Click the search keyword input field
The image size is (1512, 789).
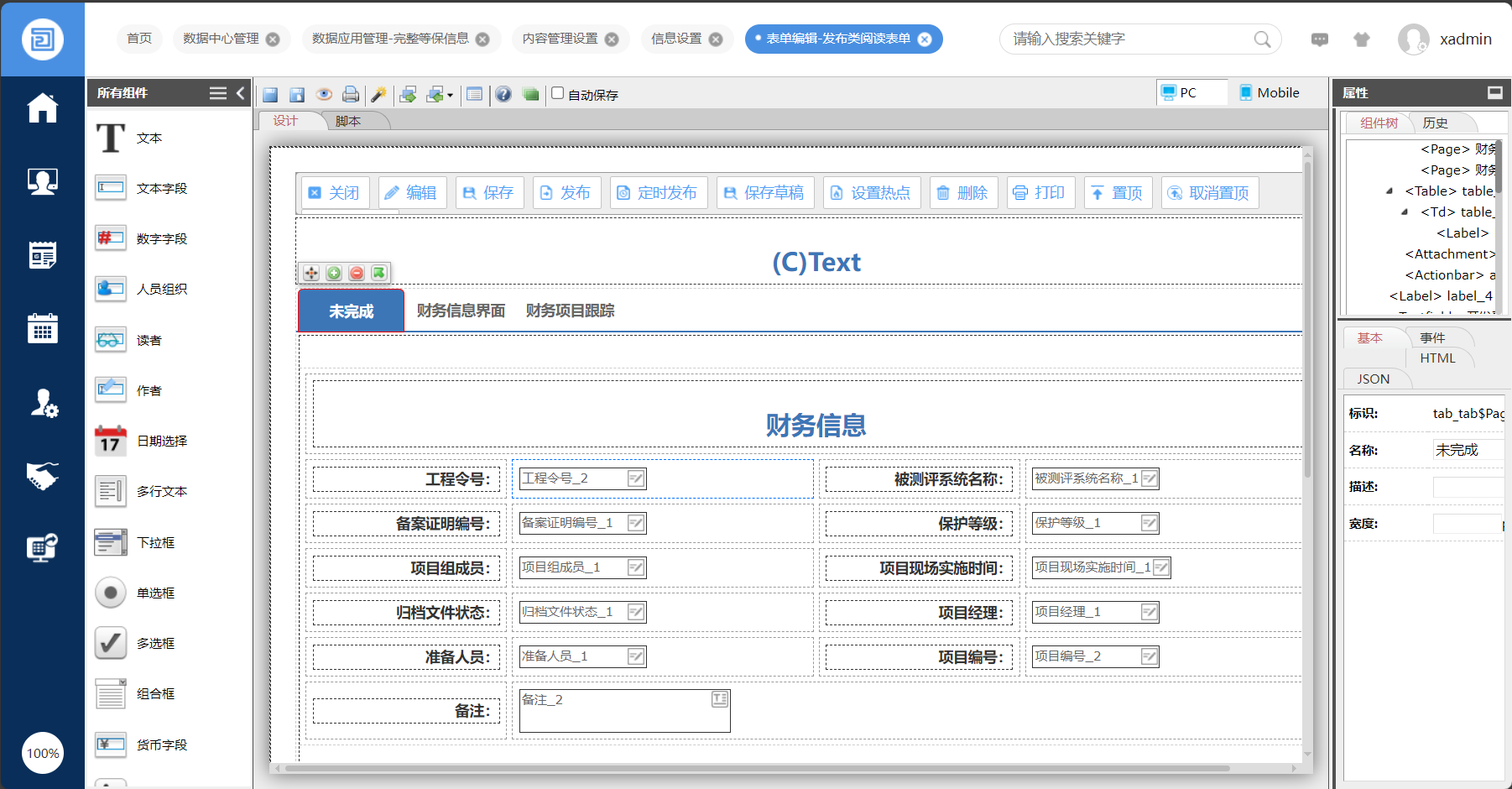[1129, 39]
